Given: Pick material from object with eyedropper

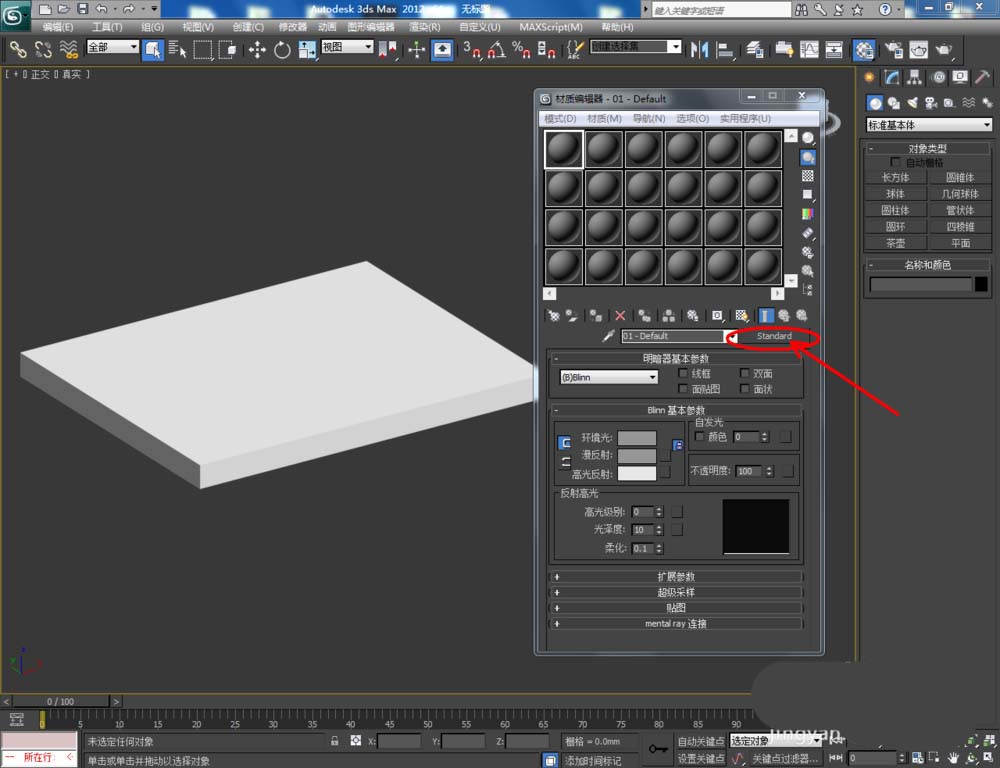Looking at the screenshot, I should click(607, 336).
